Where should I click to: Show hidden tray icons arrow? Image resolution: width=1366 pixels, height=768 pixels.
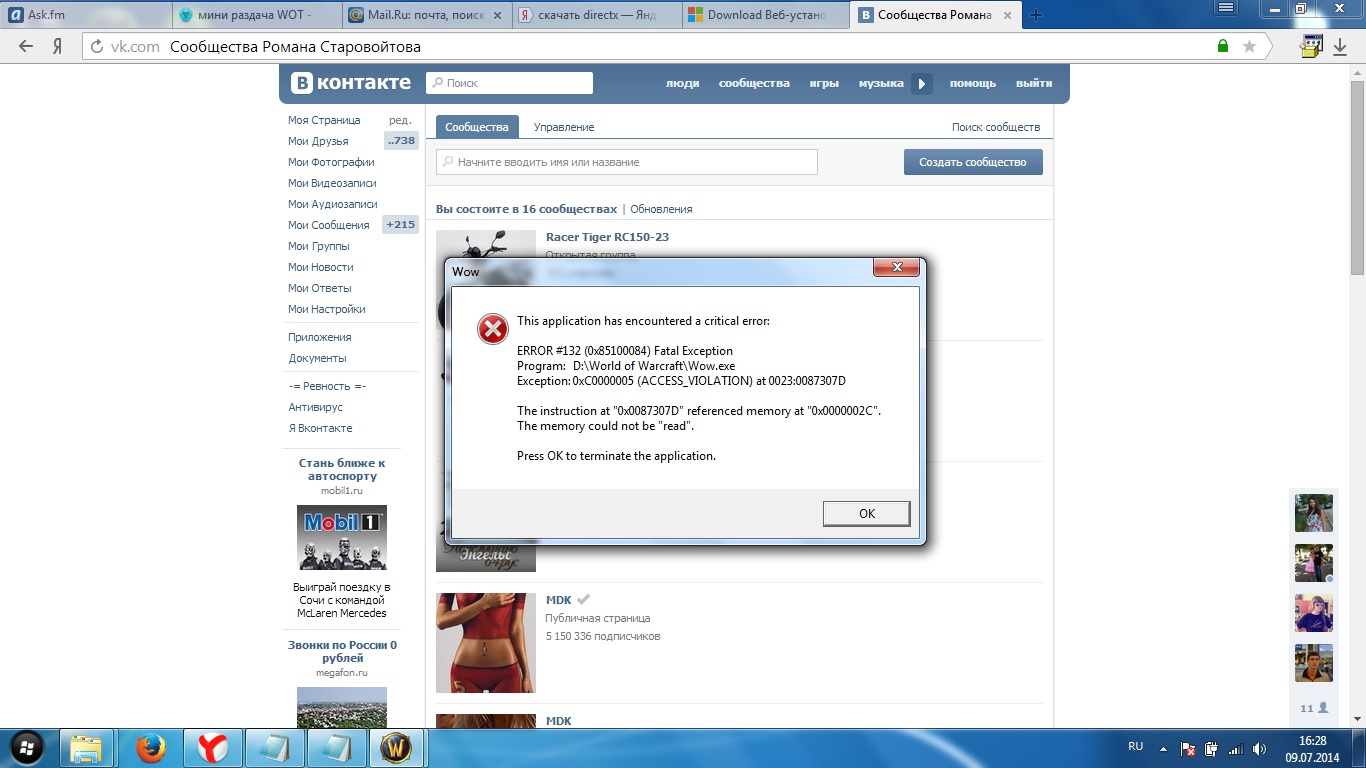point(1164,748)
